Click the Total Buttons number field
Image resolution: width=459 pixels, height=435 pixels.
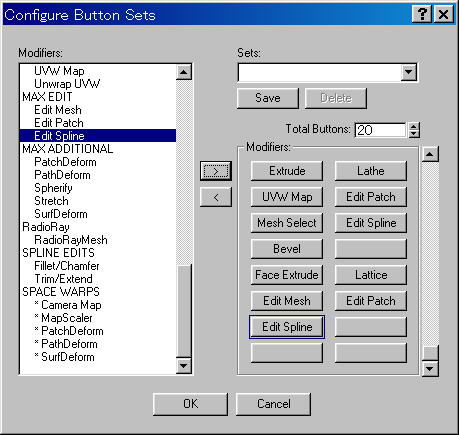[x=380, y=130]
